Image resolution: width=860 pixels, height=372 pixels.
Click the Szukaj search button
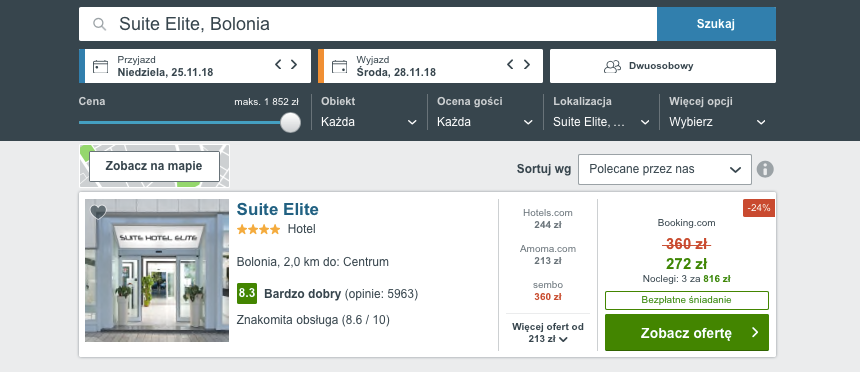click(x=716, y=24)
